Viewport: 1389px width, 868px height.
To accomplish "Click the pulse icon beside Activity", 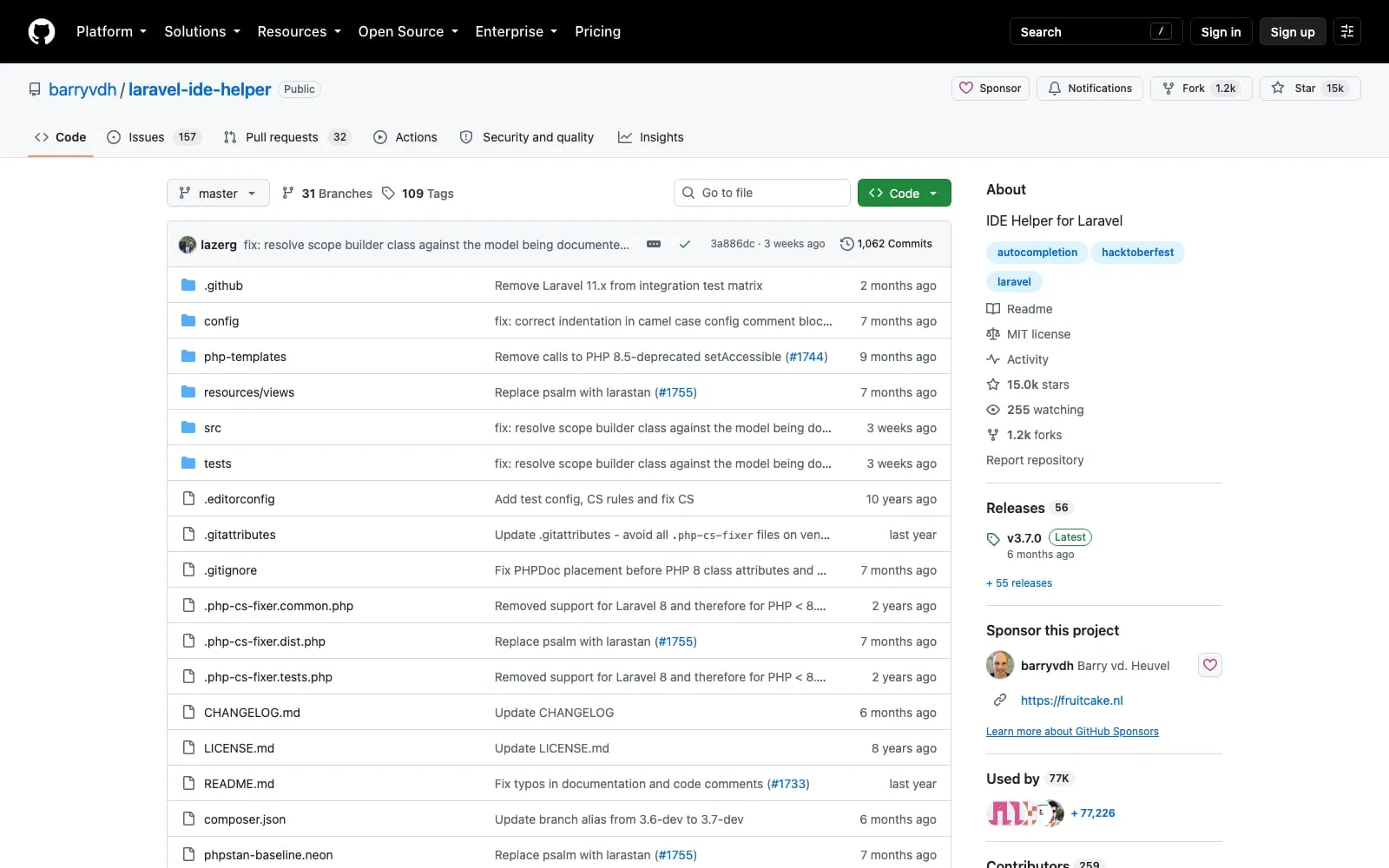I will [993, 359].
